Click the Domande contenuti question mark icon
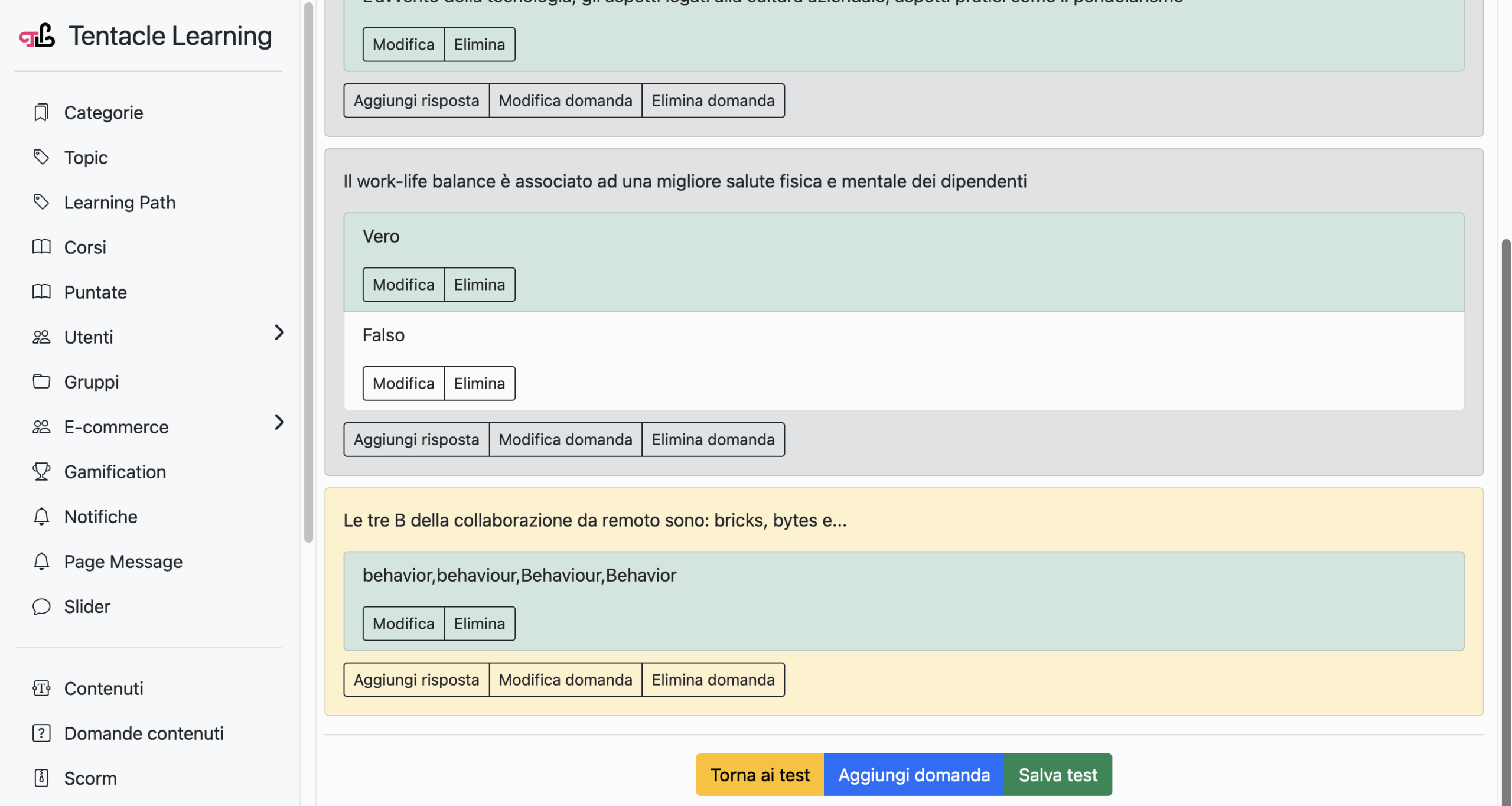Screen dimensions: 1512x806 [41, 733]
